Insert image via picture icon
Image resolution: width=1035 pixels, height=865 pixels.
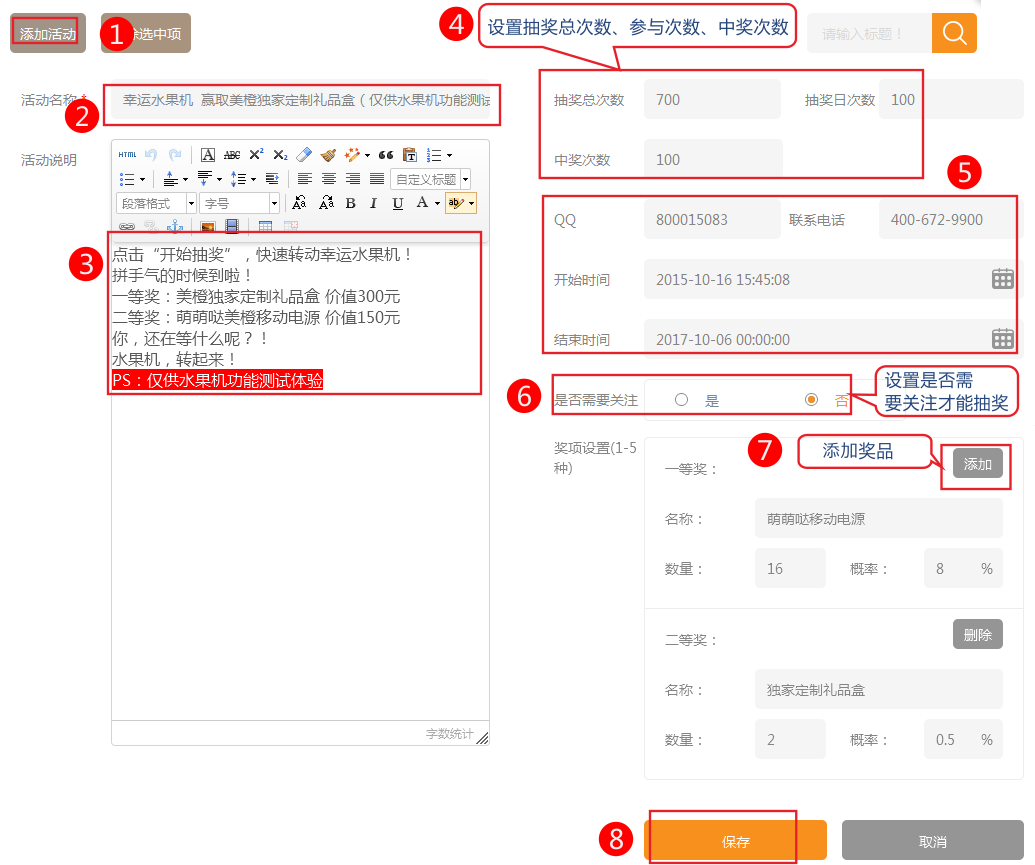(x=208, y=227)
